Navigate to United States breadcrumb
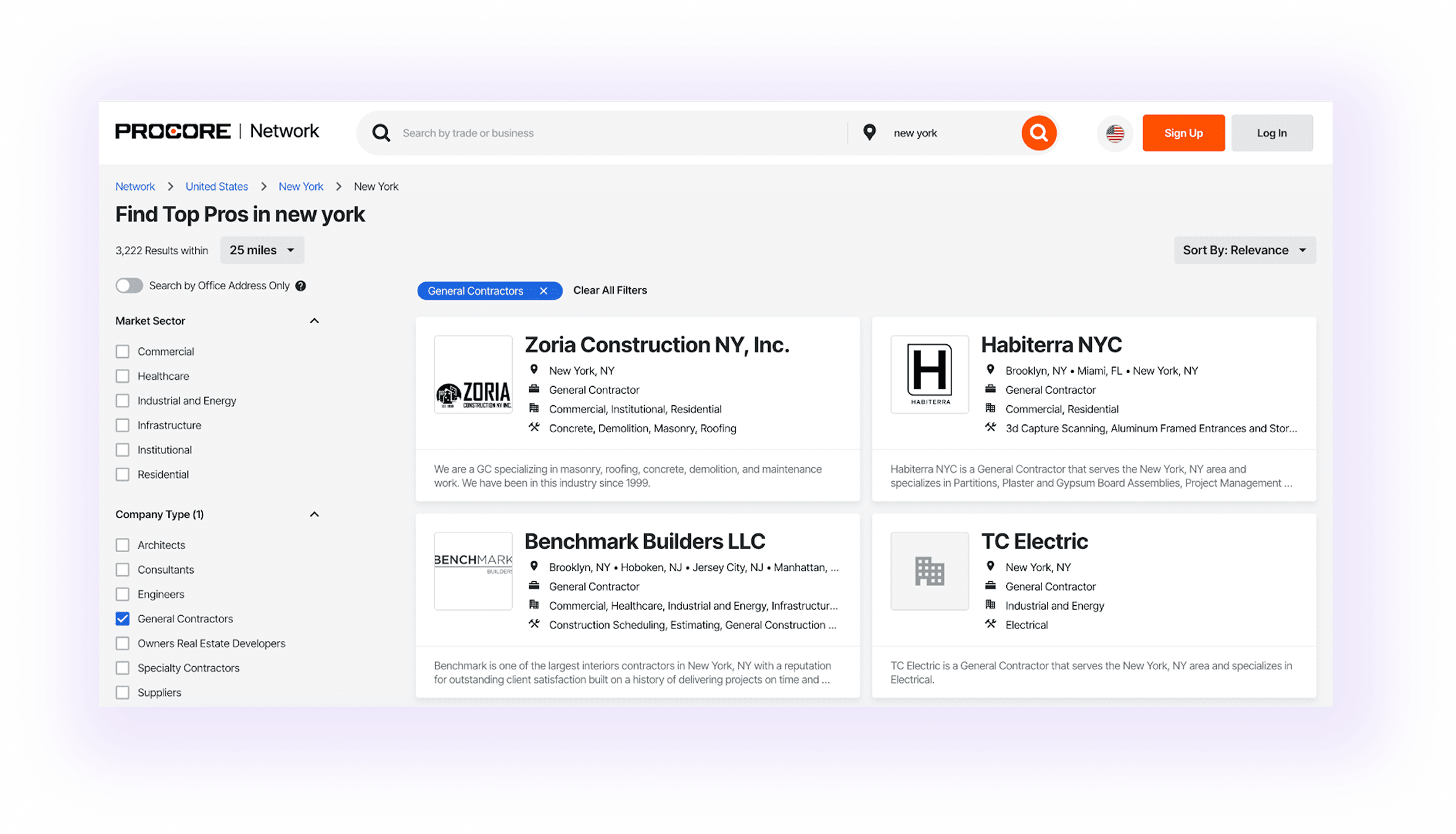Image resolution: width=1456 pixels, height=834 pixels. 217,186
